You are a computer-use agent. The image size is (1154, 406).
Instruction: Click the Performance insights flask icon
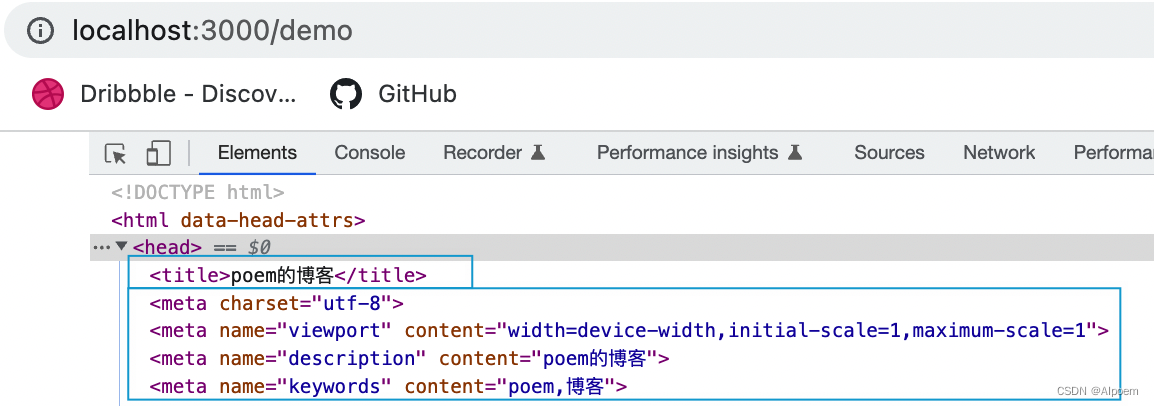tap(794, 152)
